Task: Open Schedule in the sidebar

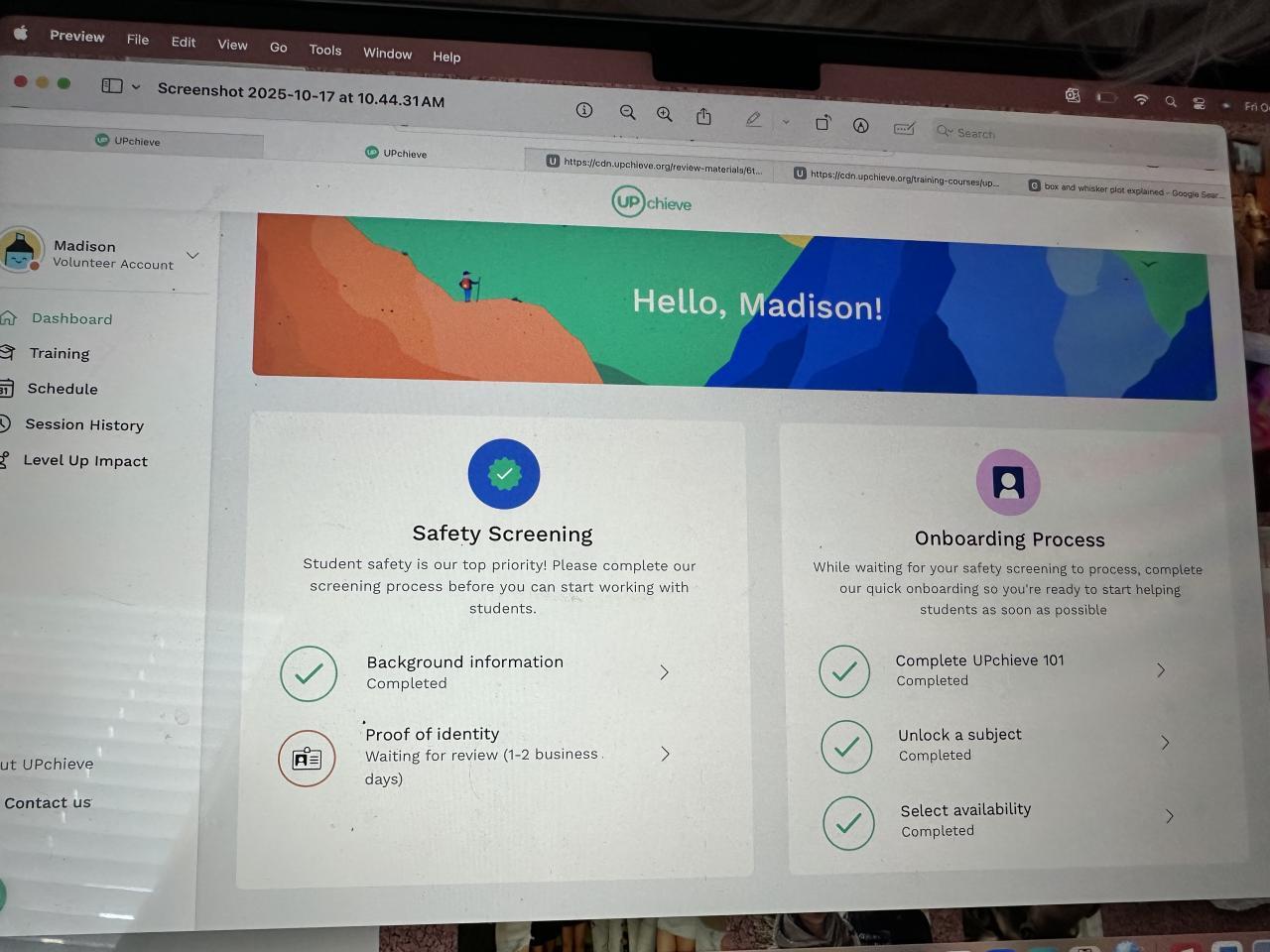Action: pyautogui.click(x=62, y=389)
